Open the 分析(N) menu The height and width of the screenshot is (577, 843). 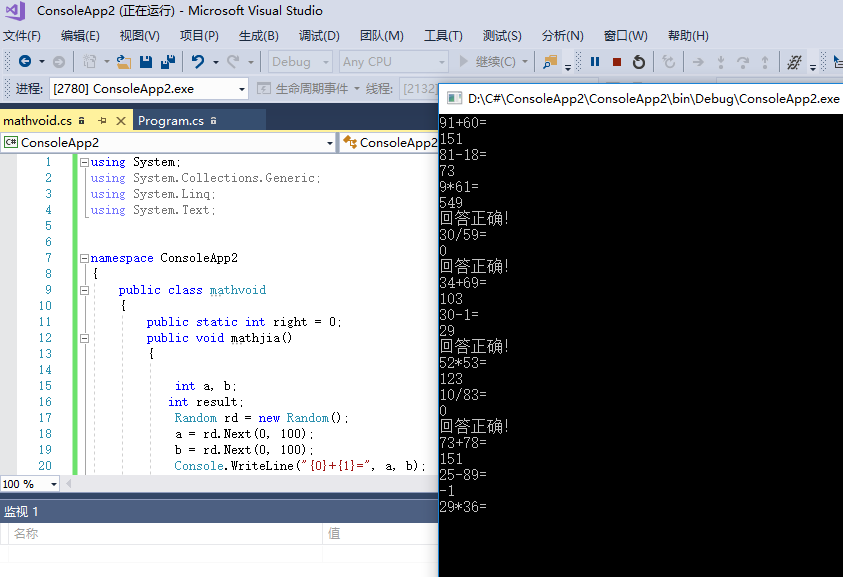click(x=562, y=36)
